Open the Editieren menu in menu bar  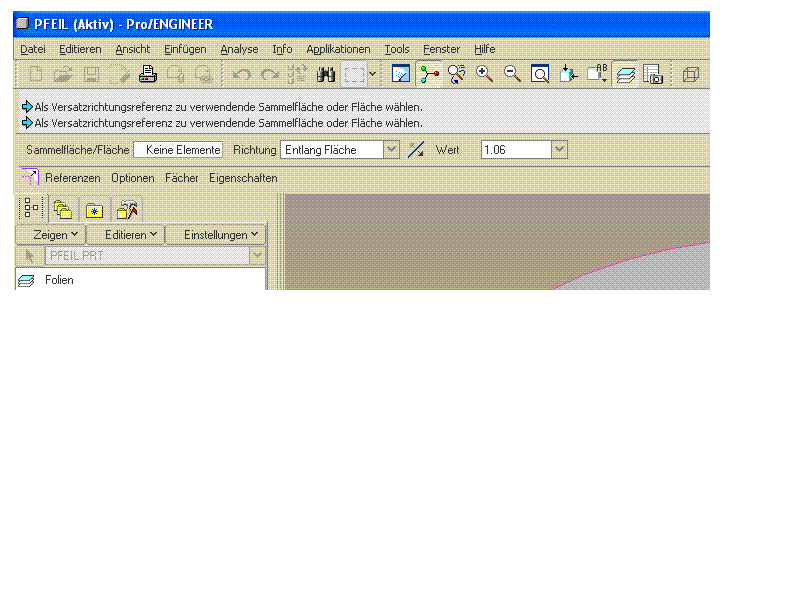pos(80,49)
